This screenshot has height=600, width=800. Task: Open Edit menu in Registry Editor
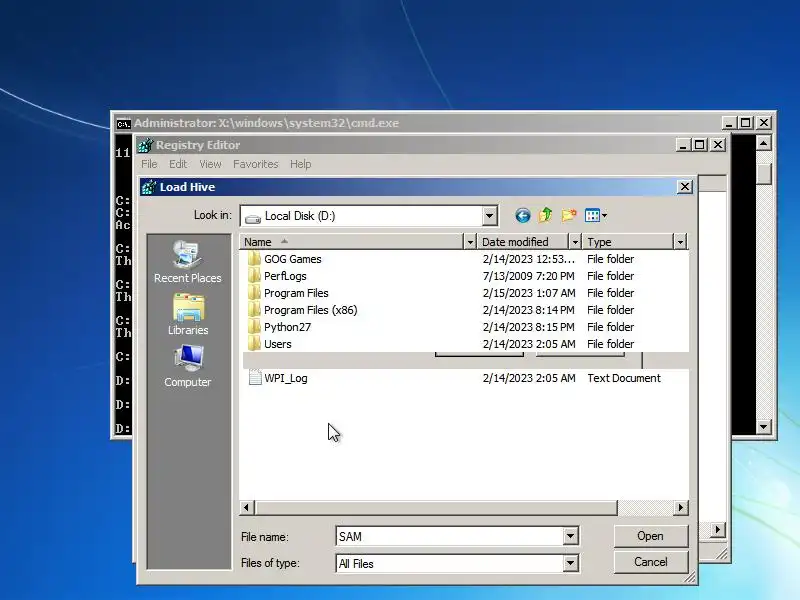point(178,164)
